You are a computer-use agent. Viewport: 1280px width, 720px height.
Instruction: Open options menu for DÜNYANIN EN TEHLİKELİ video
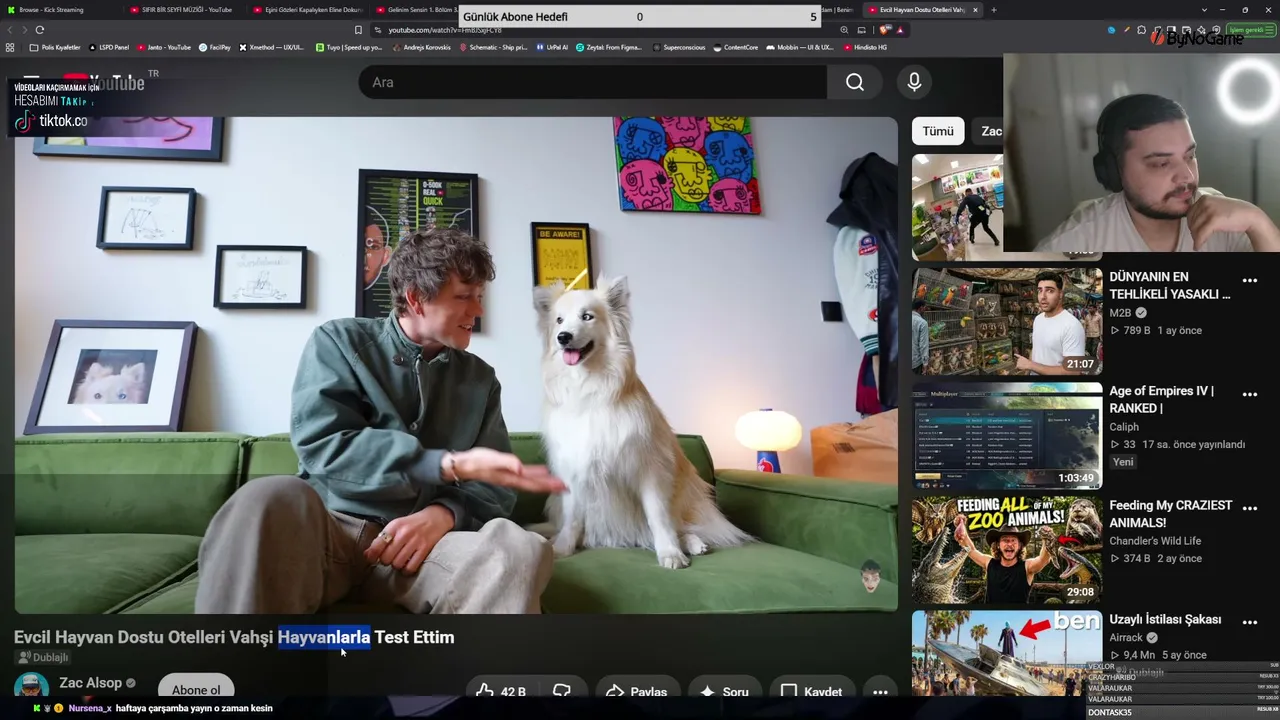[1250, 281]
